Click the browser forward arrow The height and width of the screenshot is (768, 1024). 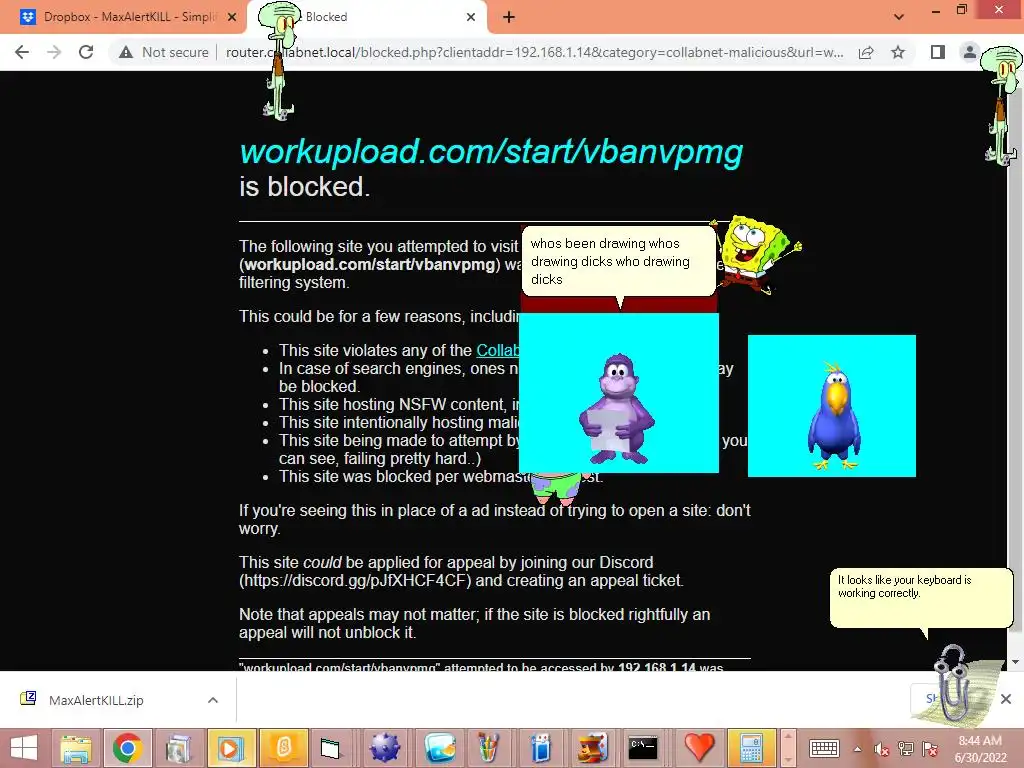tap(54, 52)
